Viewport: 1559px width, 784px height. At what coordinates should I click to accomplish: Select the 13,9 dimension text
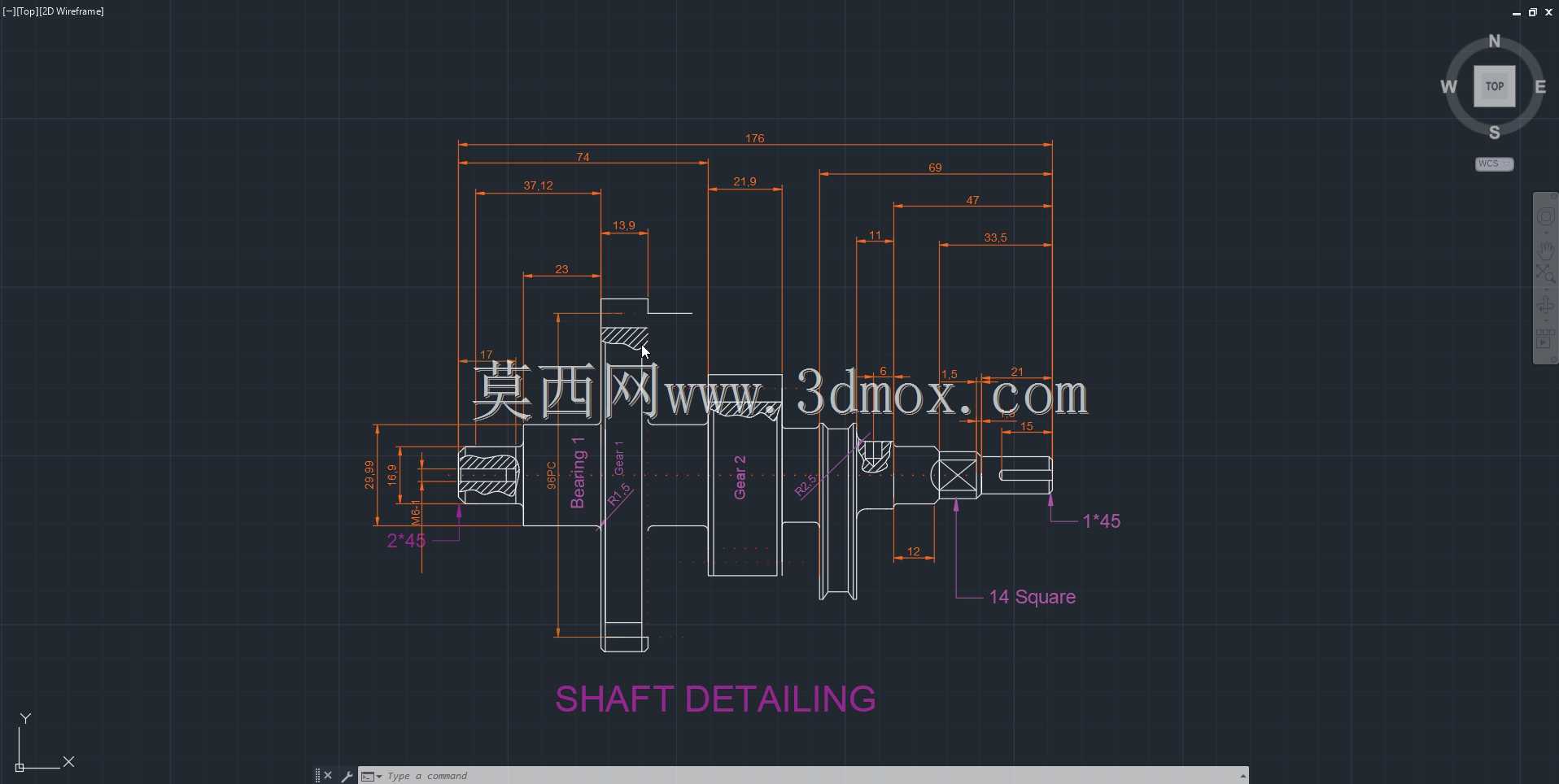tap(624, 225)
